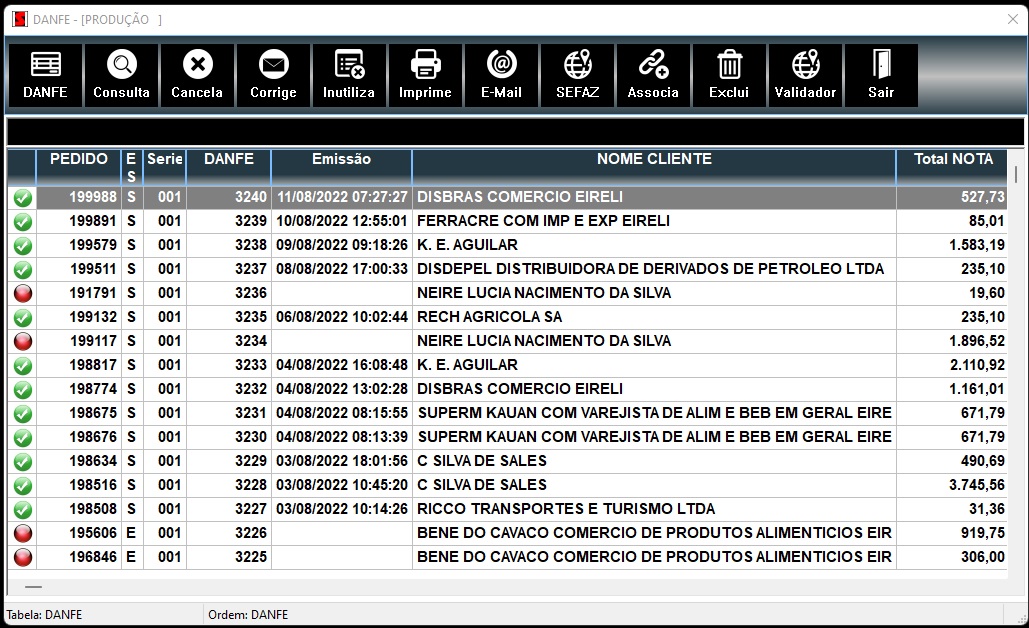Launch the Validador tool

click(x=805, y=75)
